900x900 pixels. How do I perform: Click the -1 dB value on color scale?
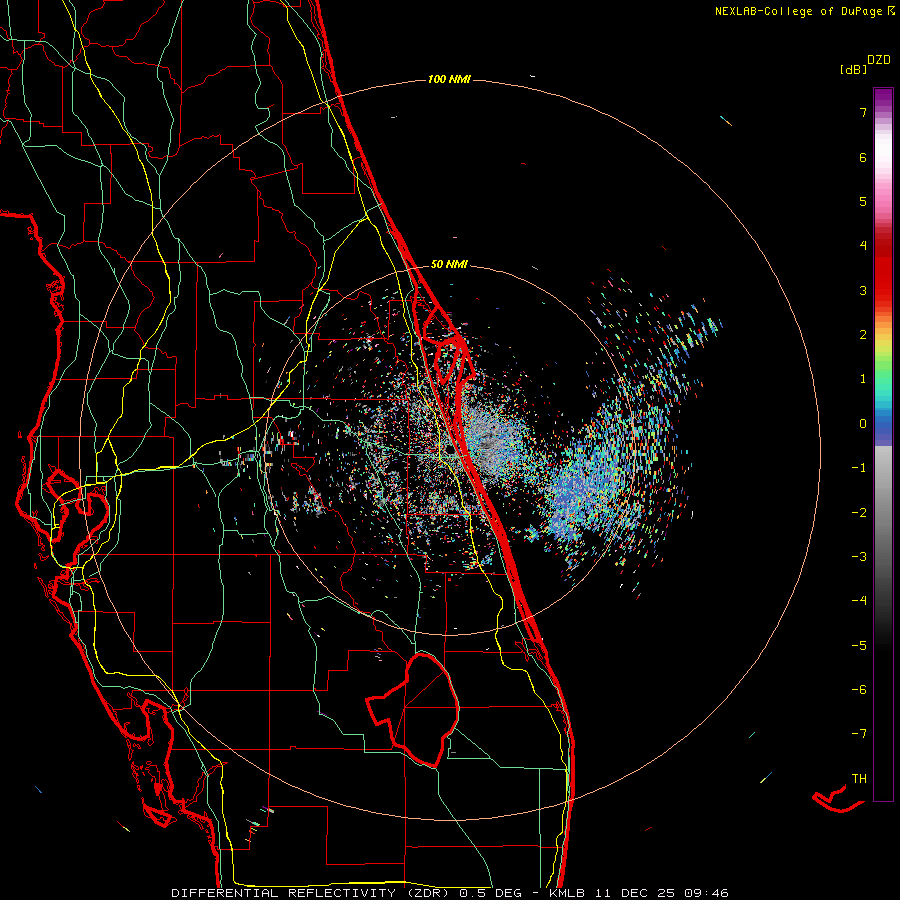859,468
